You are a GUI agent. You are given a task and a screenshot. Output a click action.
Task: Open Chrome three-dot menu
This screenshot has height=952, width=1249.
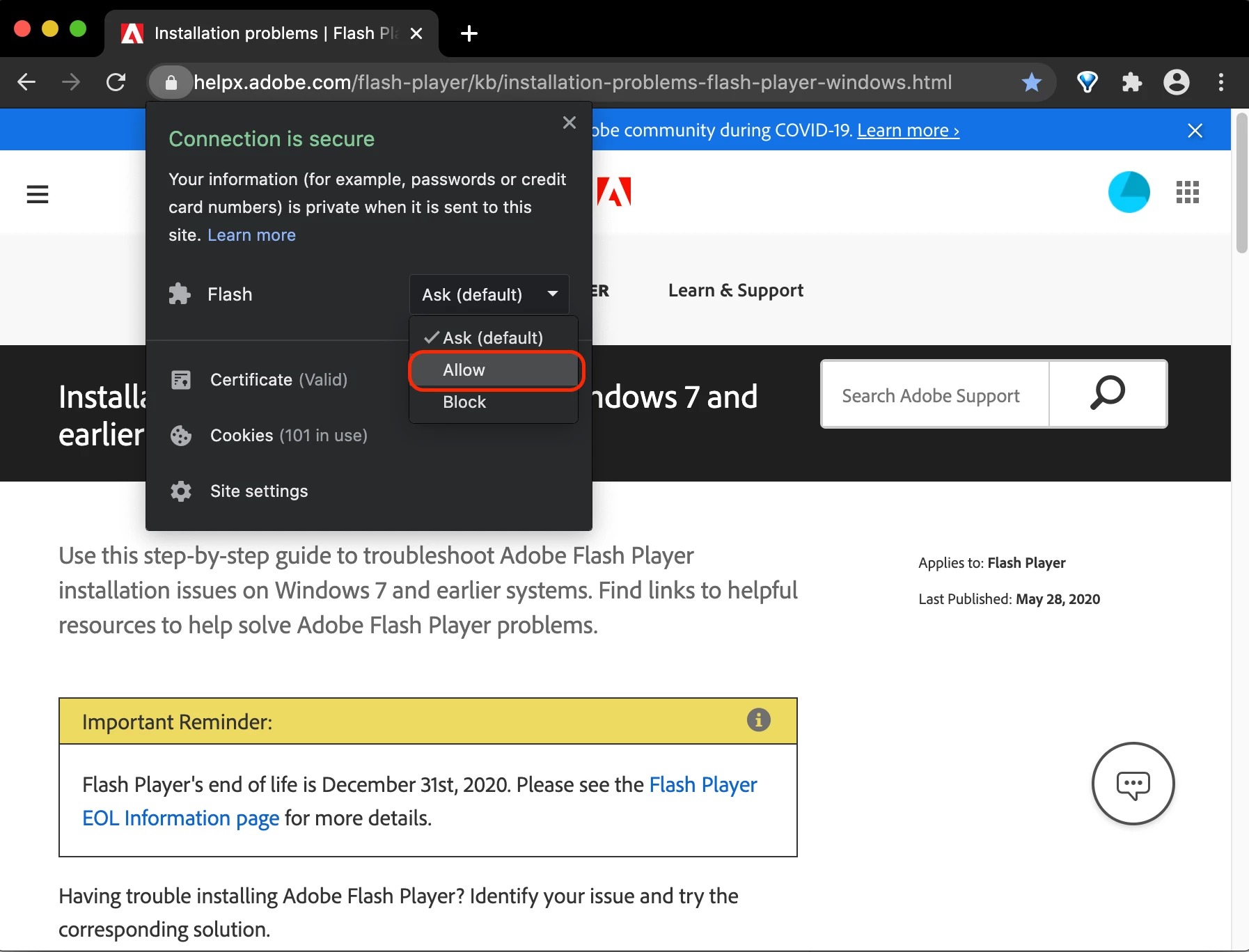tap(1221, 82)
